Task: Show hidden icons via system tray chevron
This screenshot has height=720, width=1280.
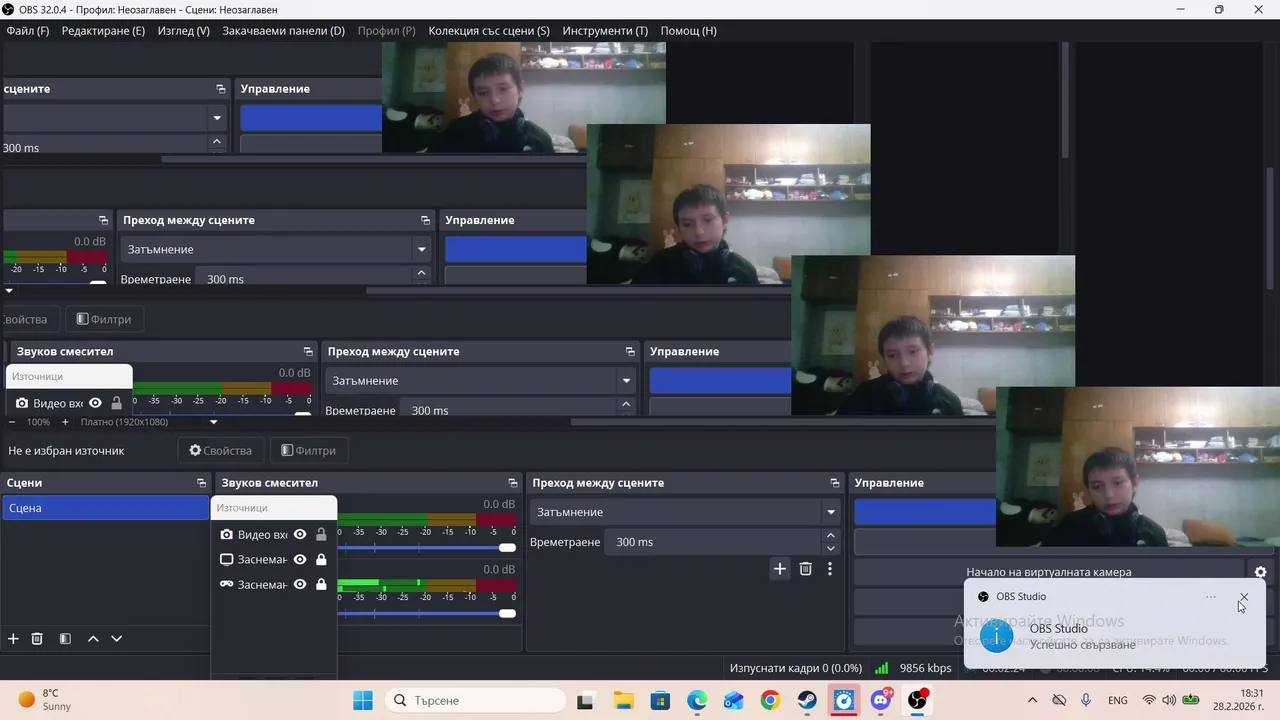Action: tap(1032, 700)
